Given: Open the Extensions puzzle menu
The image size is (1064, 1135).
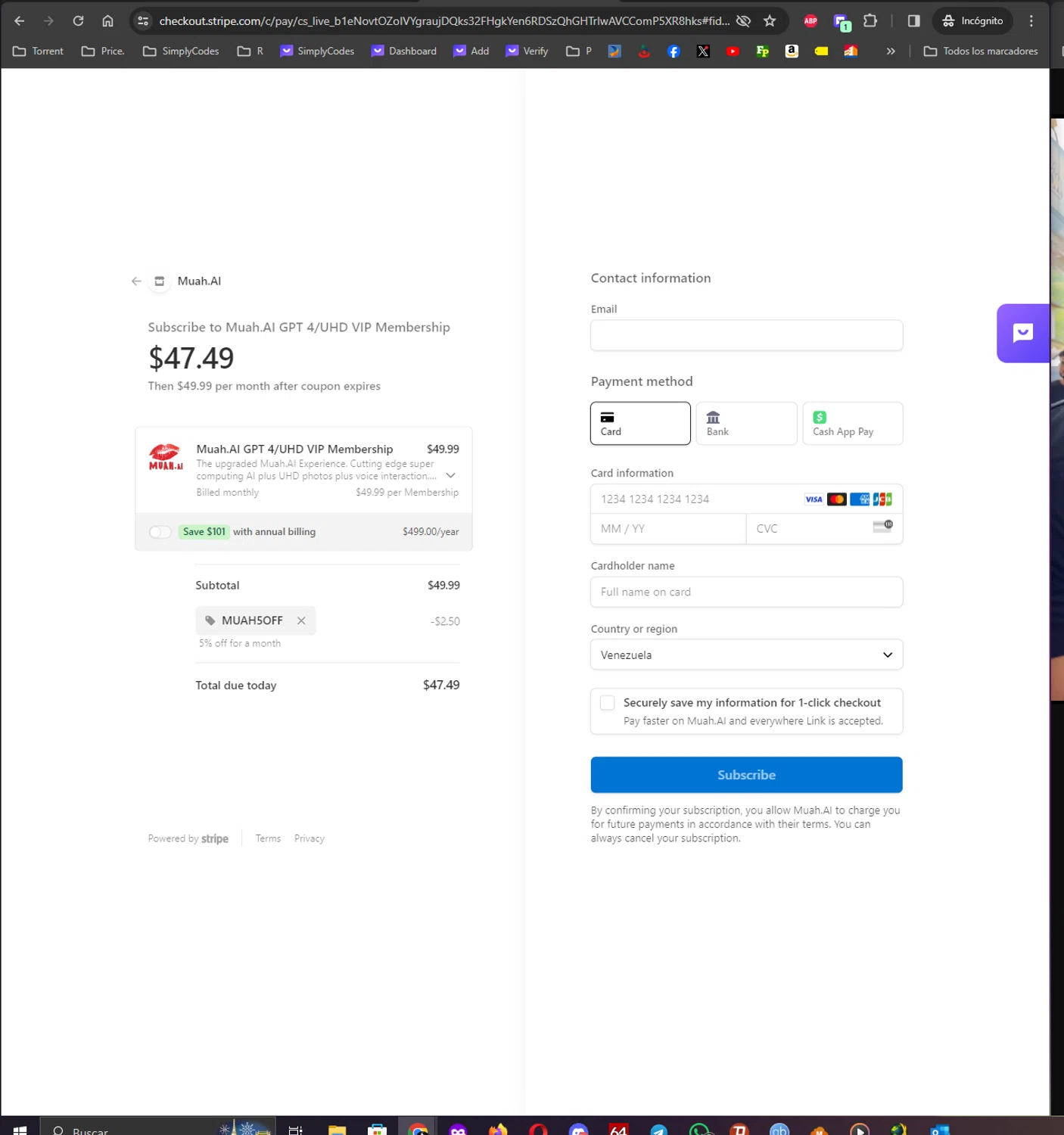Looking at the screenshot, I should click(x=870, y=21).
